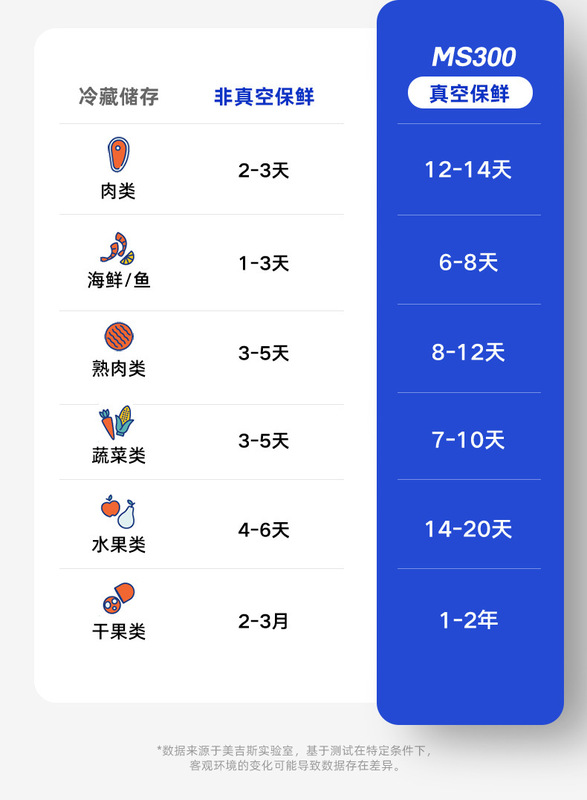Screen dimensions: 587x800
Task: Click the 干果类 label
Action: (x=119, y=632)
